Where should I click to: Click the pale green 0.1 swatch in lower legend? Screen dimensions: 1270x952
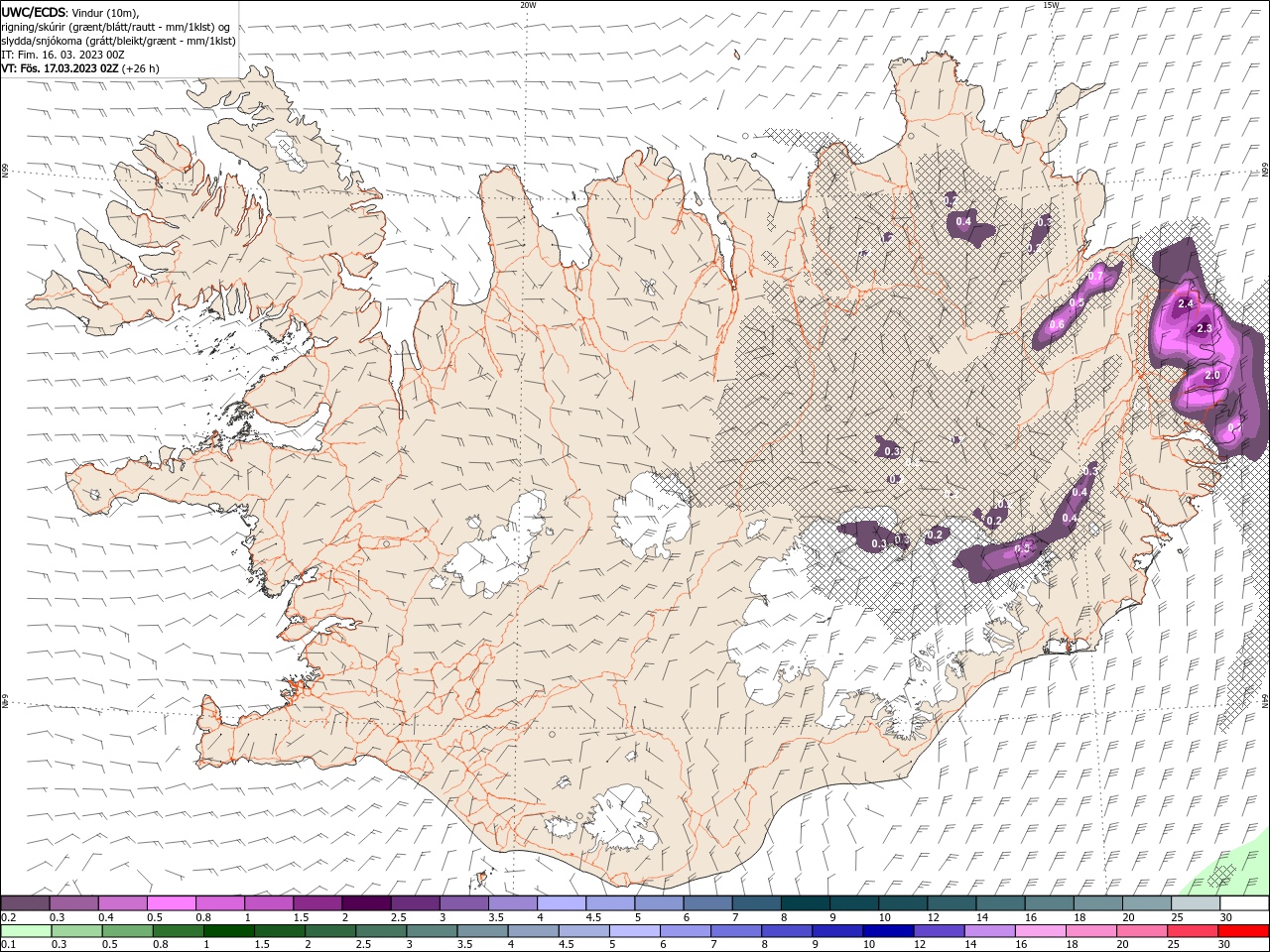[26, 931]
